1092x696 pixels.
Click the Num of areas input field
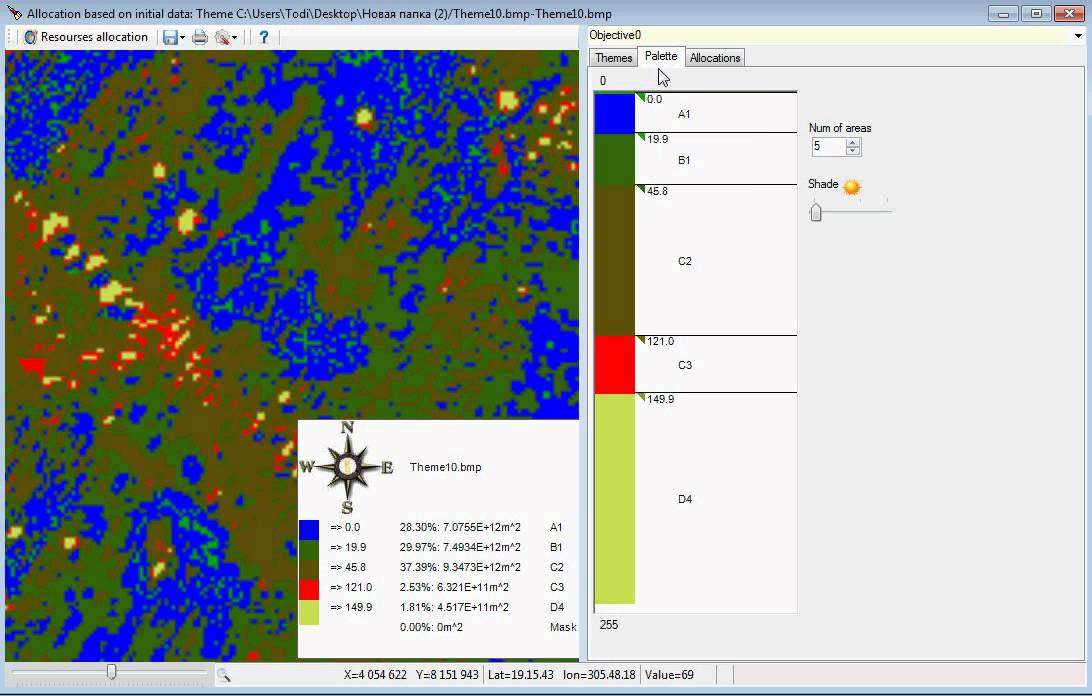click(829, 146)
